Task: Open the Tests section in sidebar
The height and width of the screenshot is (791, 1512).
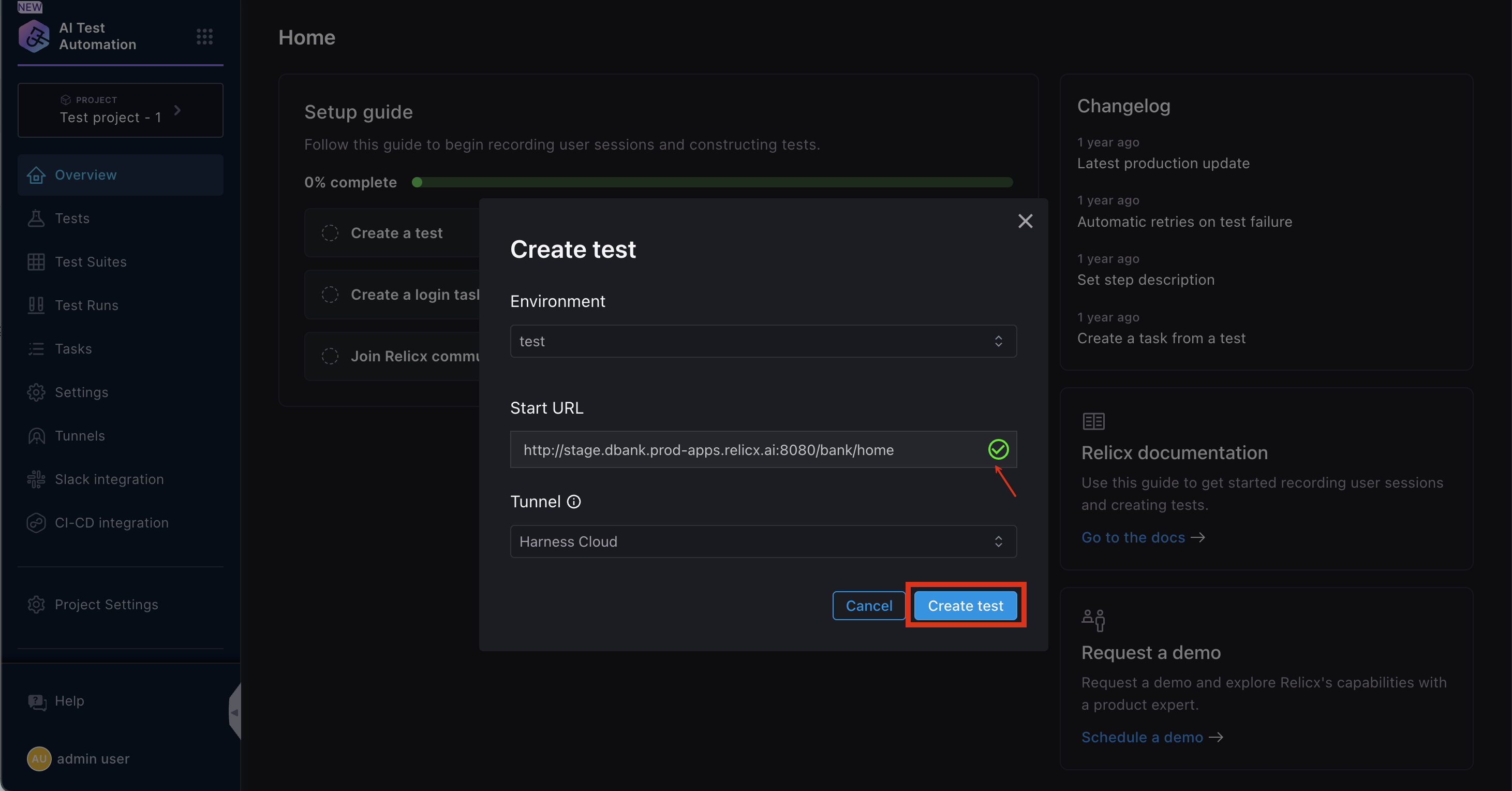Action: pos(73,218)
